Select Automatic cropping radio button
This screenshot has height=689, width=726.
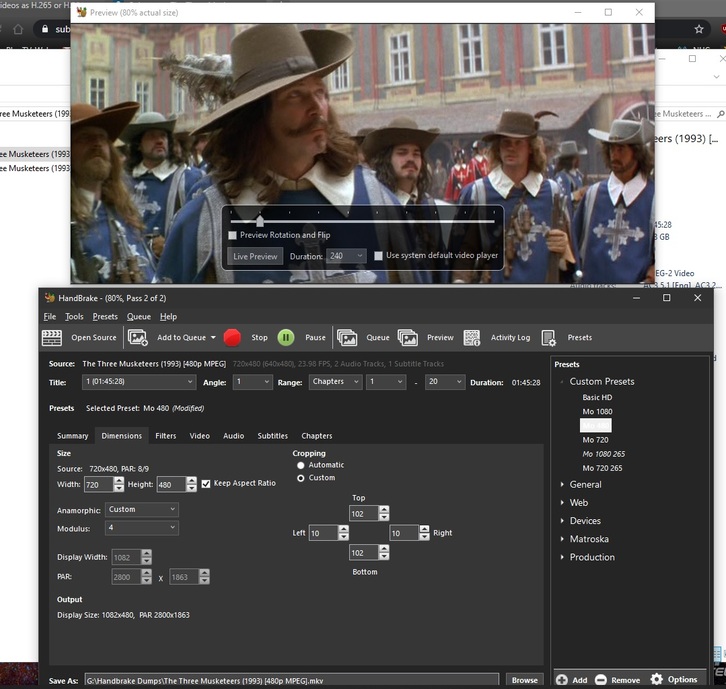(301, 465)
